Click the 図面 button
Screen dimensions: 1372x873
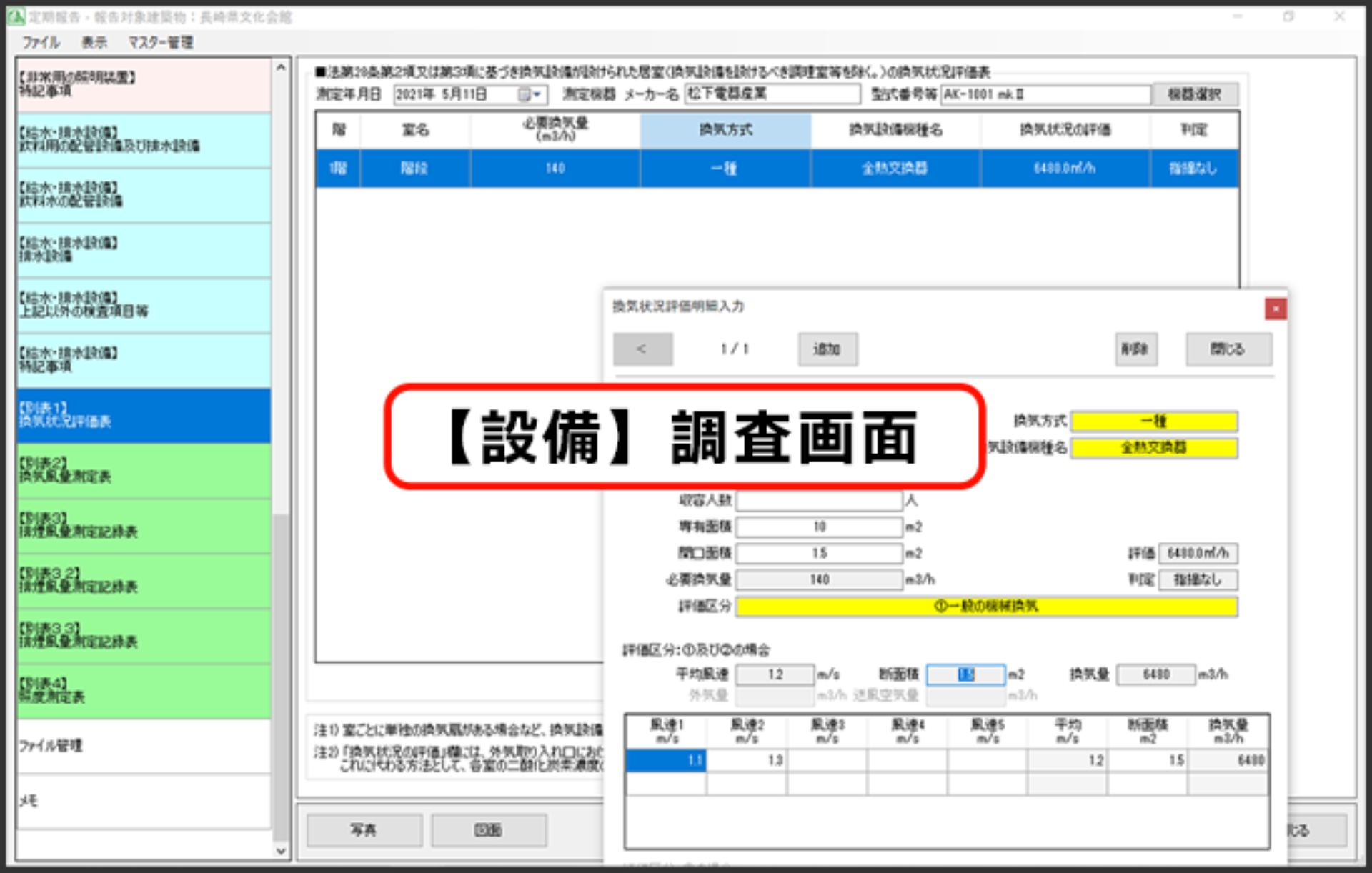click(x=489, y=830)
